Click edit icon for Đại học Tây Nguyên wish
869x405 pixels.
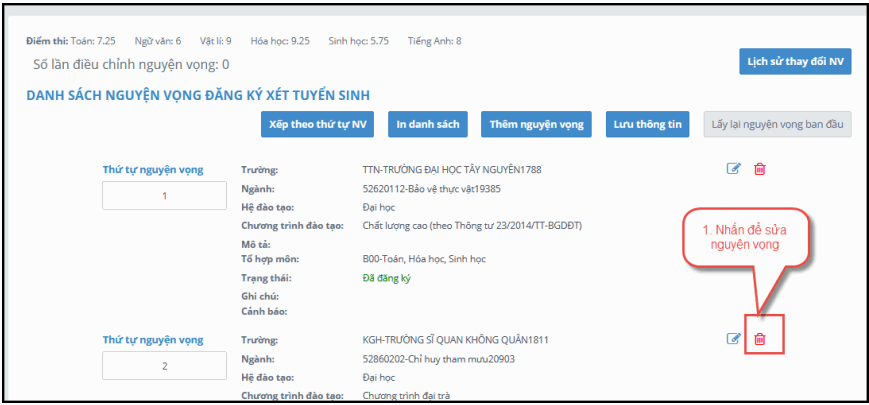click(733, 169)
